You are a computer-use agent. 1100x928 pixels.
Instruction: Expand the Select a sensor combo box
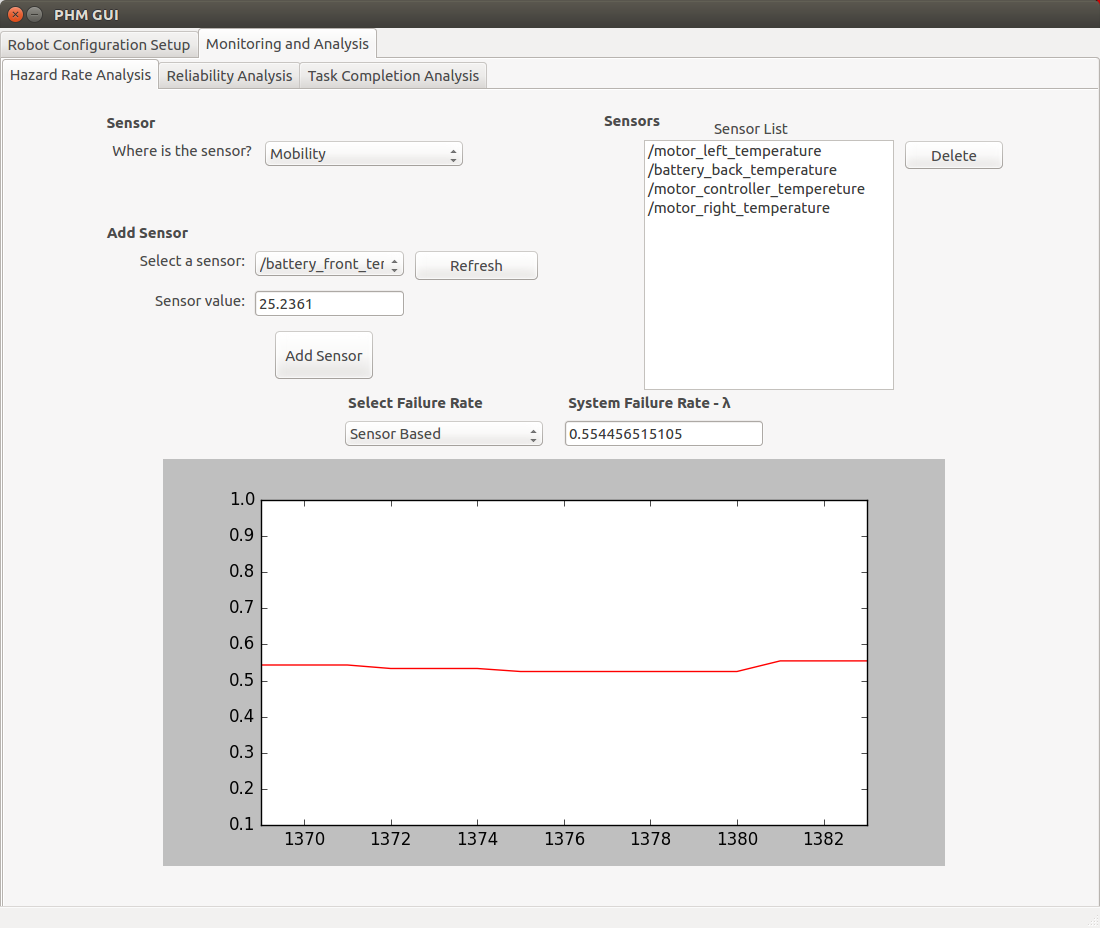(x=329, y=264)
